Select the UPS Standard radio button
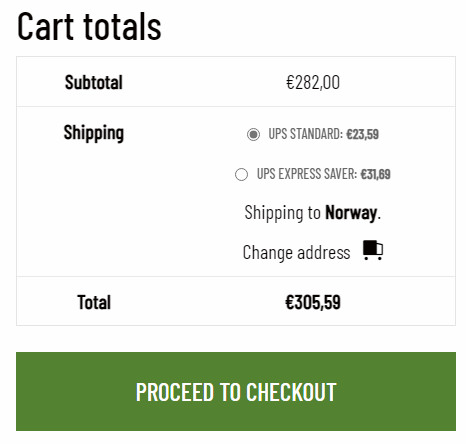The width and height of the screenshot is (466, 444). coord(253,135)
